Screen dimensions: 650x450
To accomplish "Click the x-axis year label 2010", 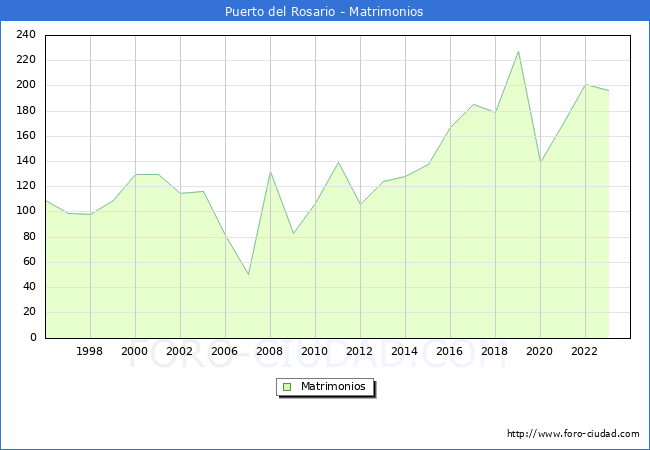I will pos(315,351).
